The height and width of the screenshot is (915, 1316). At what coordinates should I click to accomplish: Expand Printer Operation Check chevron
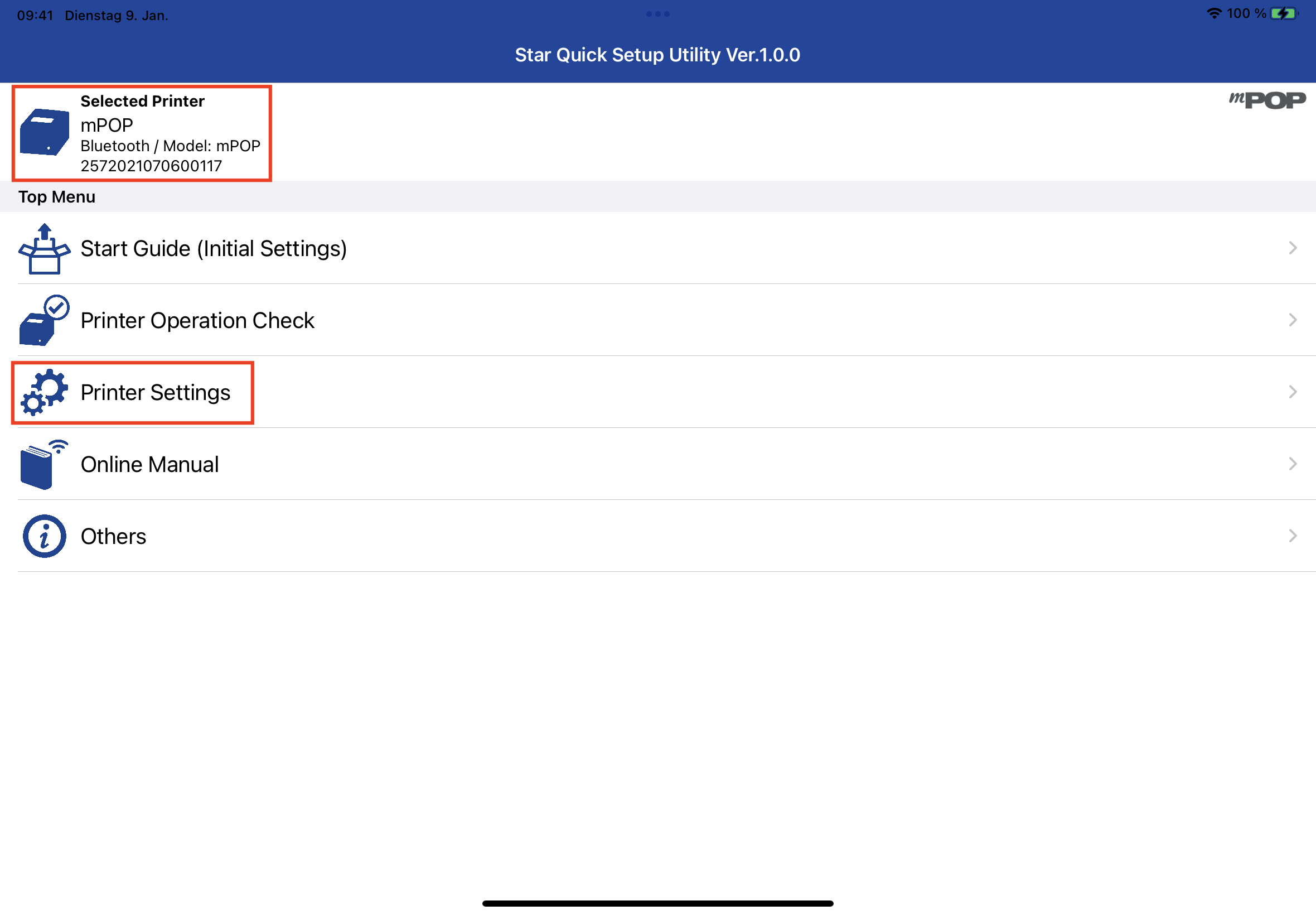1293,320
